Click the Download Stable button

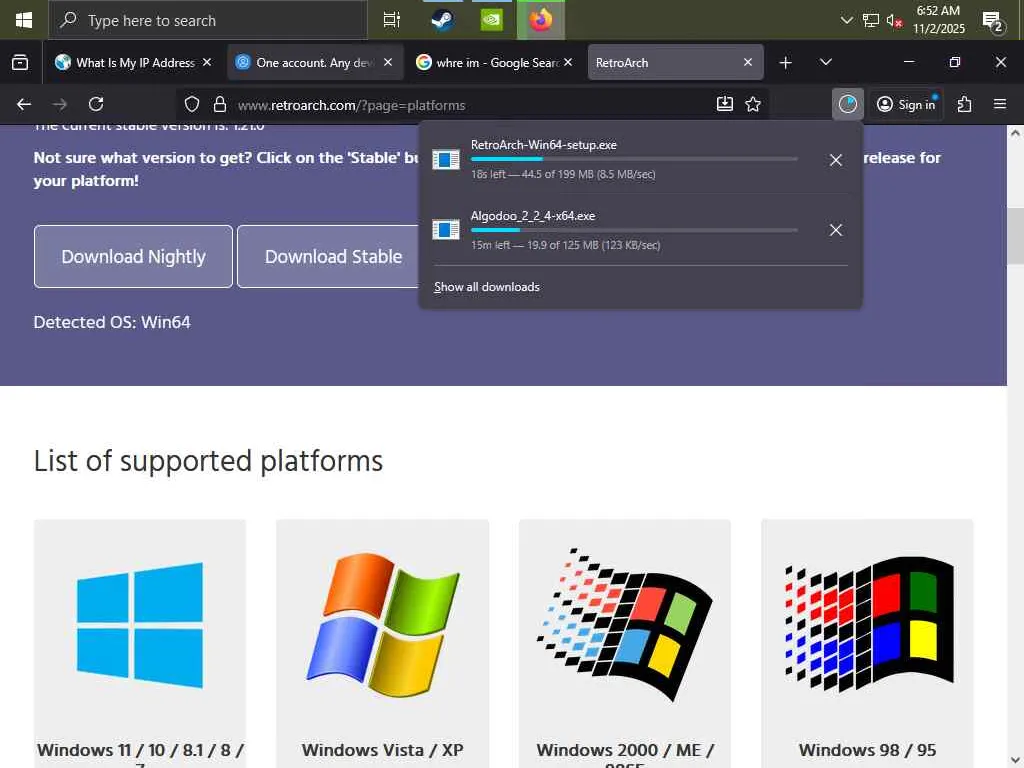coord(333,257)
